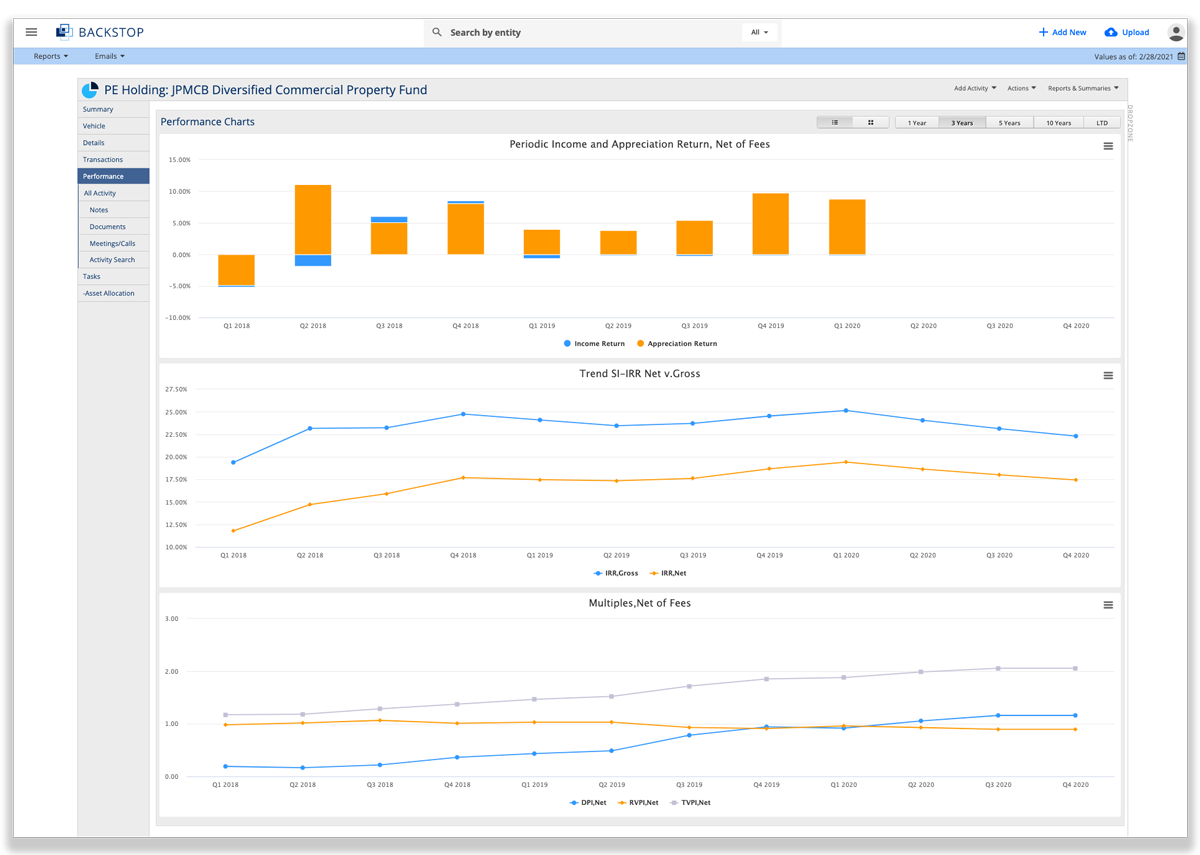
Task: Switch to grid layout view
Action: coord(871,122)
